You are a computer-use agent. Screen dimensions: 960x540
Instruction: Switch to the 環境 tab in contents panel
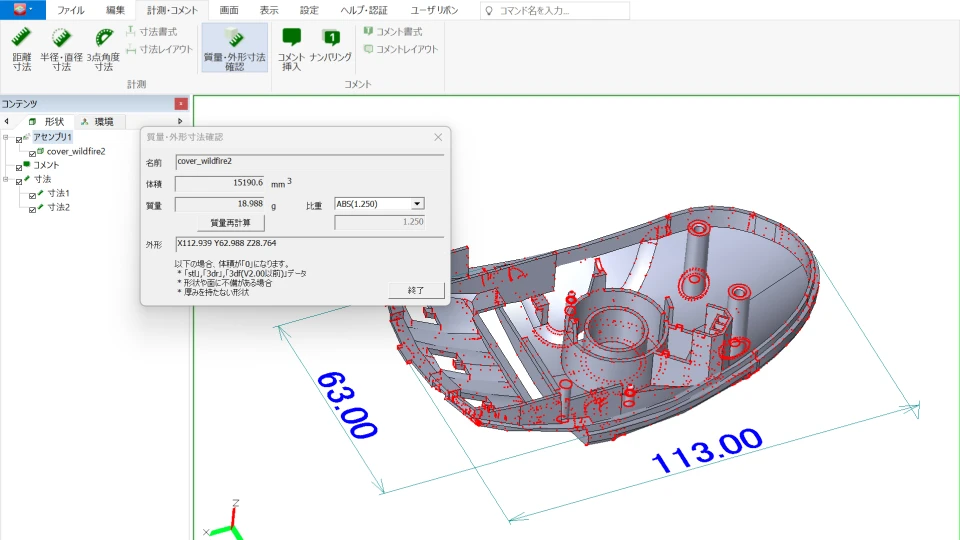coord(98,121)
